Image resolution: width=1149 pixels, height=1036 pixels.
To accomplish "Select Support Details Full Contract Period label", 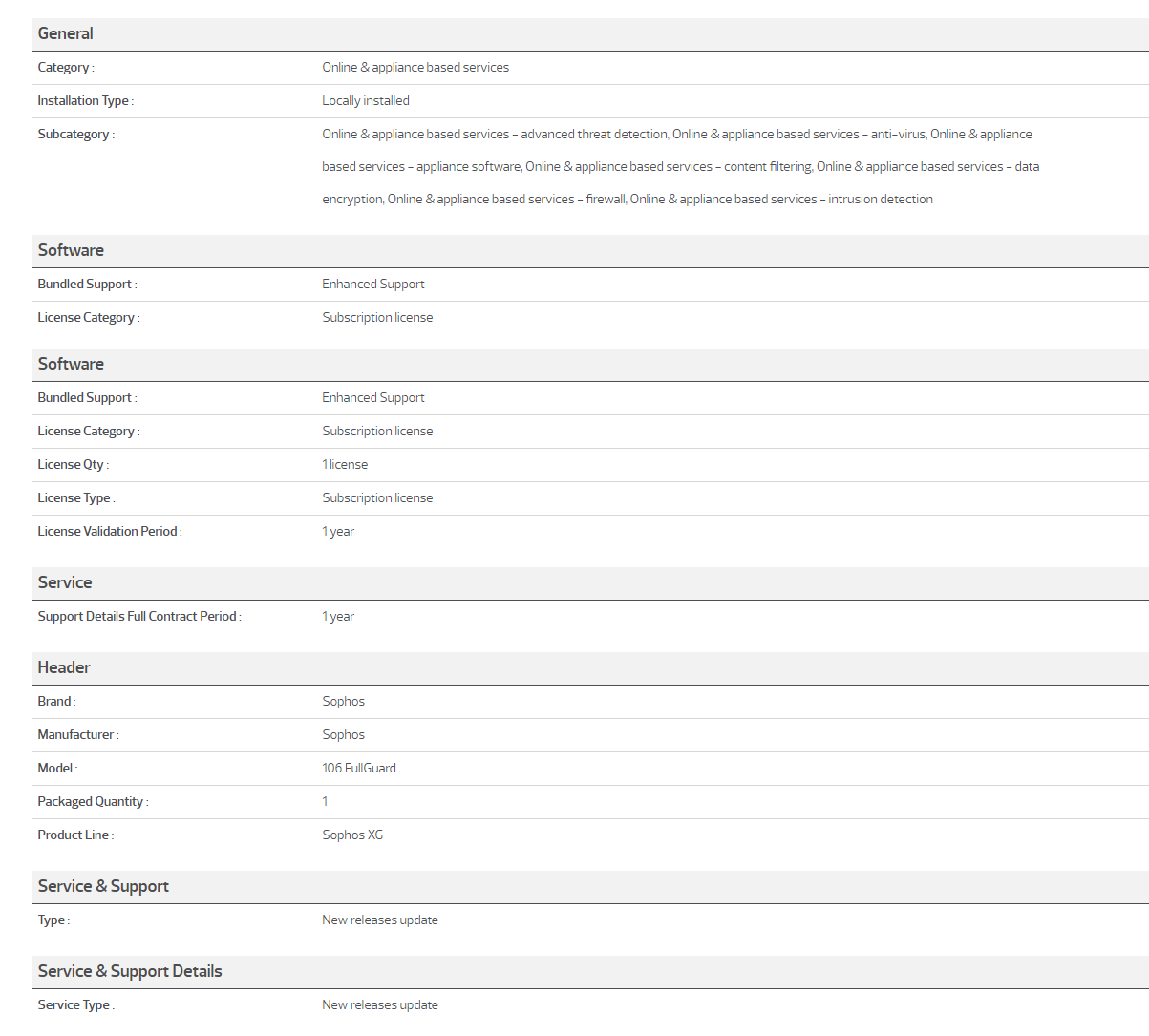I will pos(138,617).
